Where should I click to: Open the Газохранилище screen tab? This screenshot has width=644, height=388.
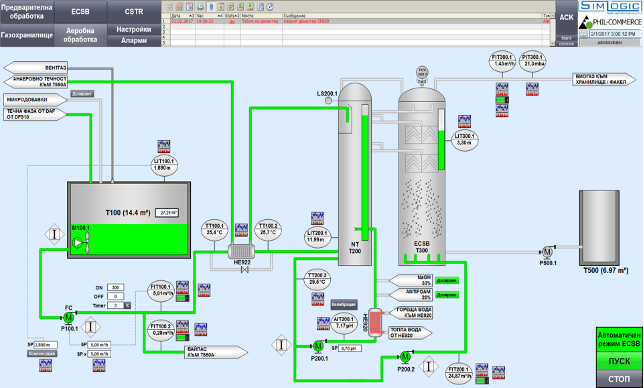click(27, 35)
